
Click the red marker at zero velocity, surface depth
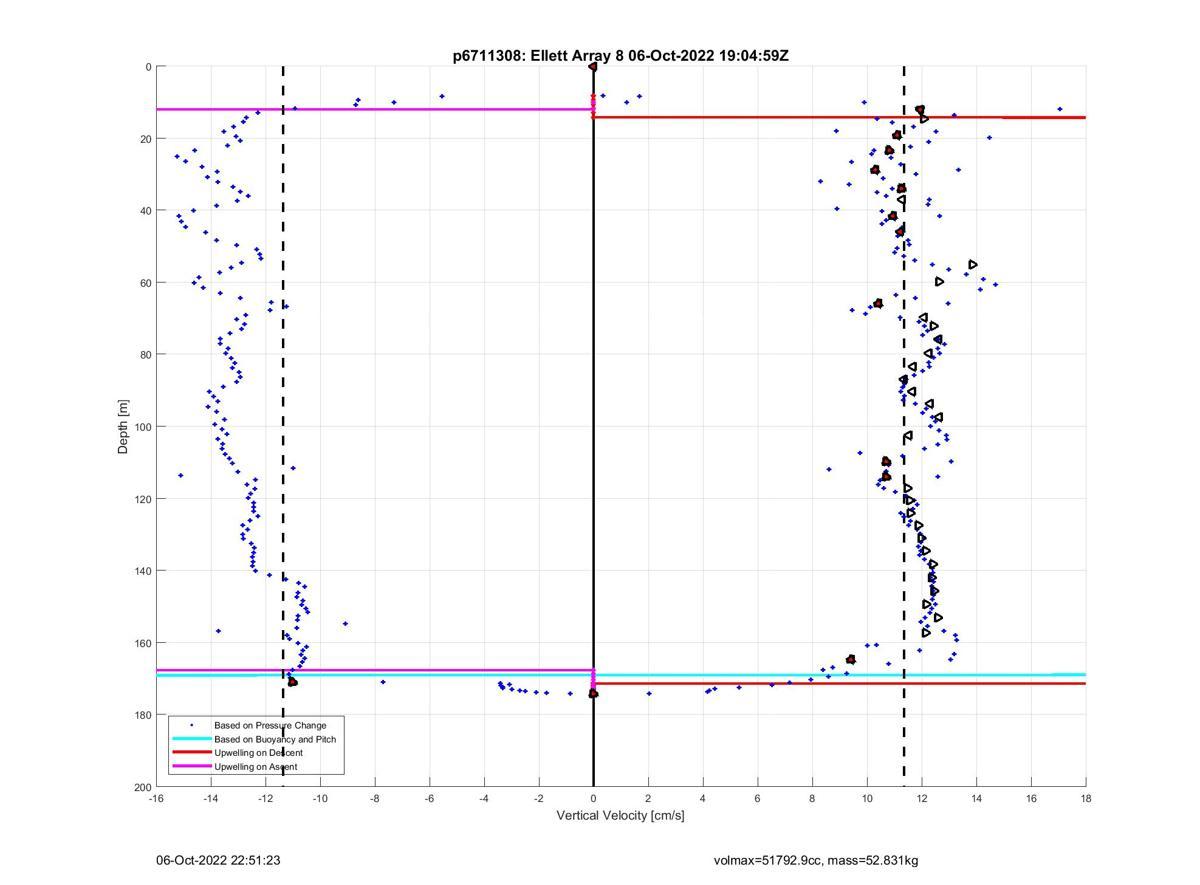(593, 67)
